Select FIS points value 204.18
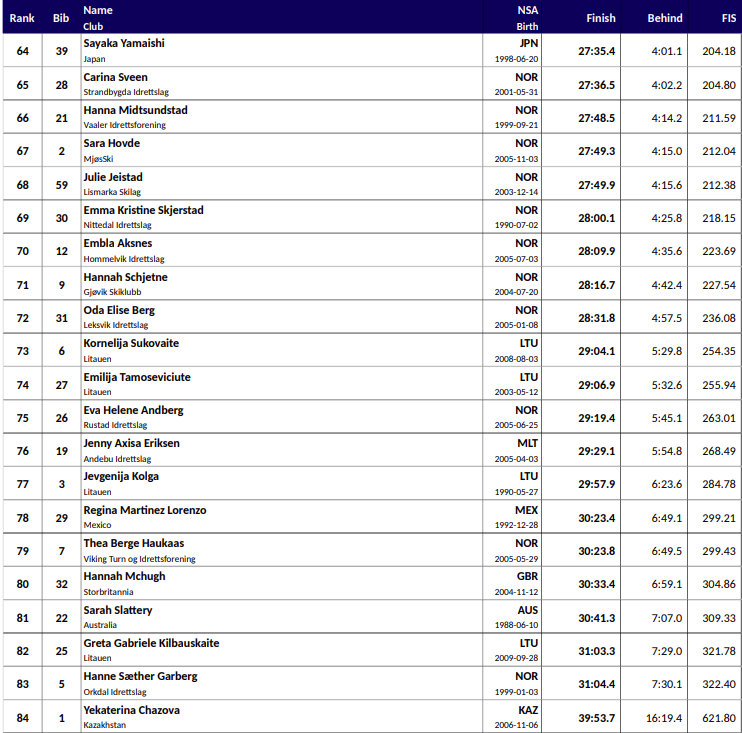Screen dimensions: 742x733 pyautogui.click(x=718, y=51)
